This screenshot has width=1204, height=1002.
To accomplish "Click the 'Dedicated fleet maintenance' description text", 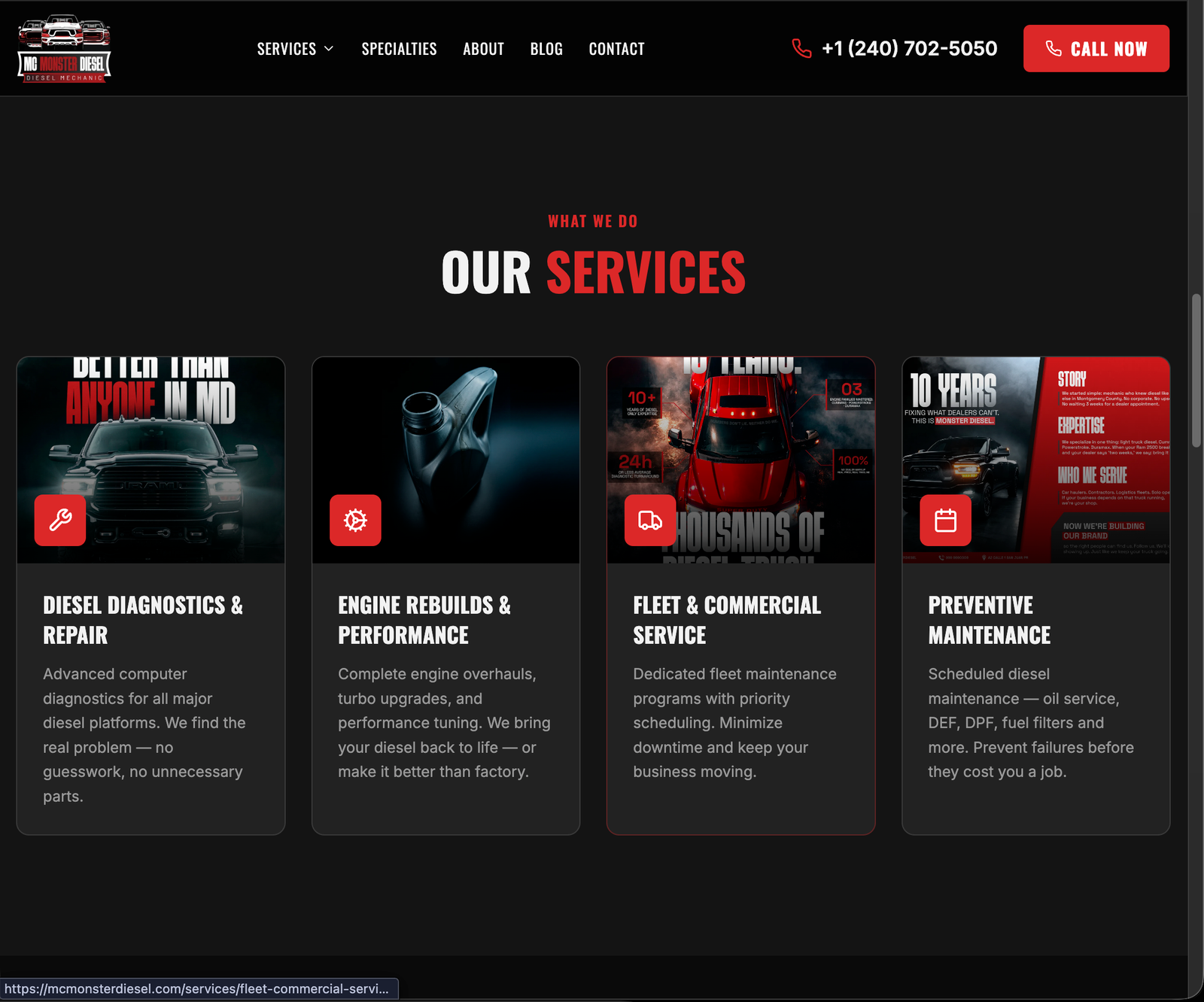I will pyautogui.click(x=734, y=723).
